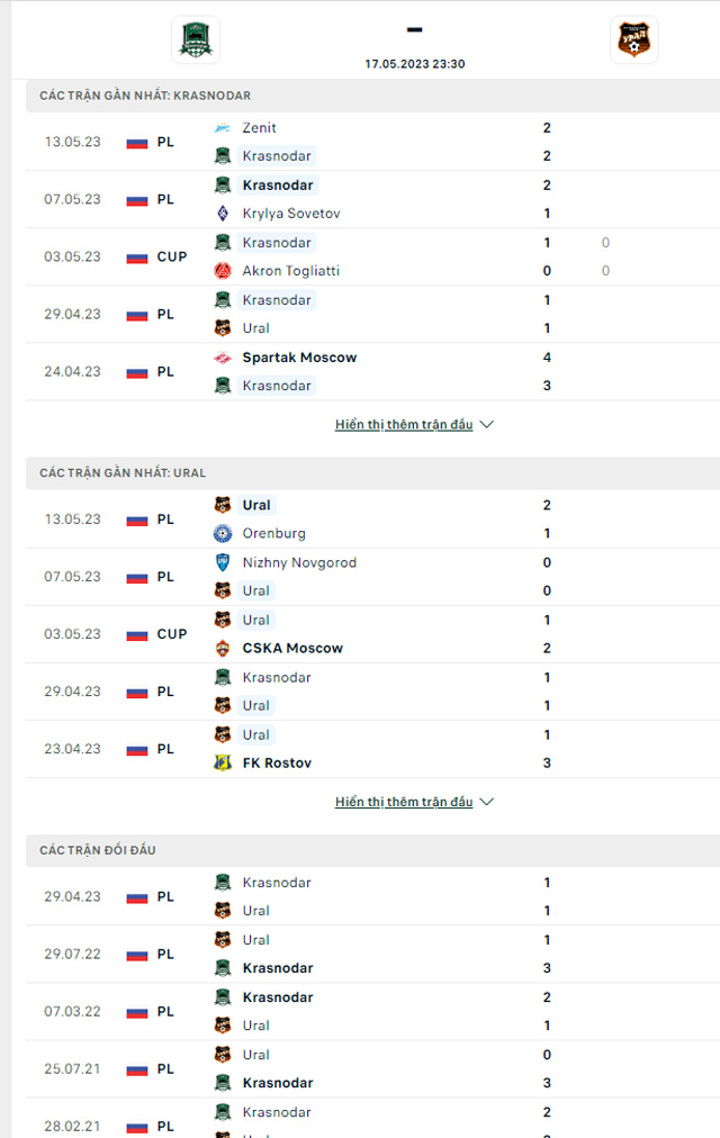Click the Spartak Moscow team logo
The width and height of the screenshot is (720, 1138).
pyautogui.click(x=223, y=357)
